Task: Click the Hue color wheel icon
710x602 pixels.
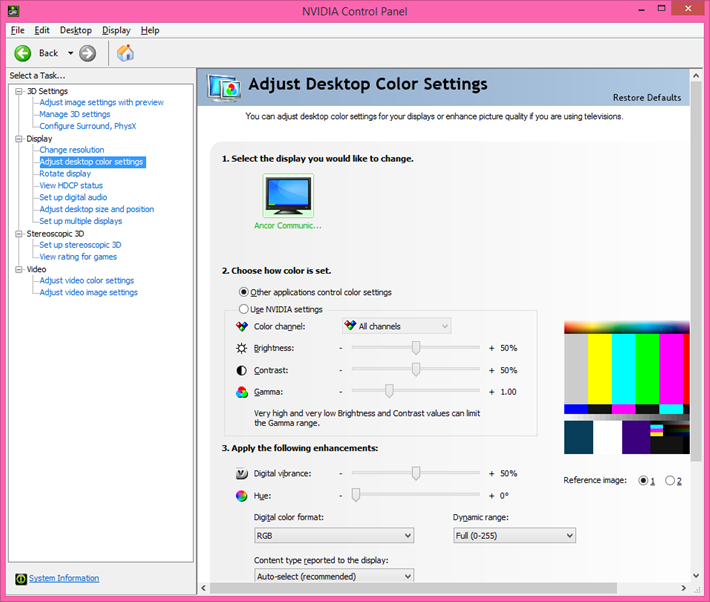Action: click(241, 496)
